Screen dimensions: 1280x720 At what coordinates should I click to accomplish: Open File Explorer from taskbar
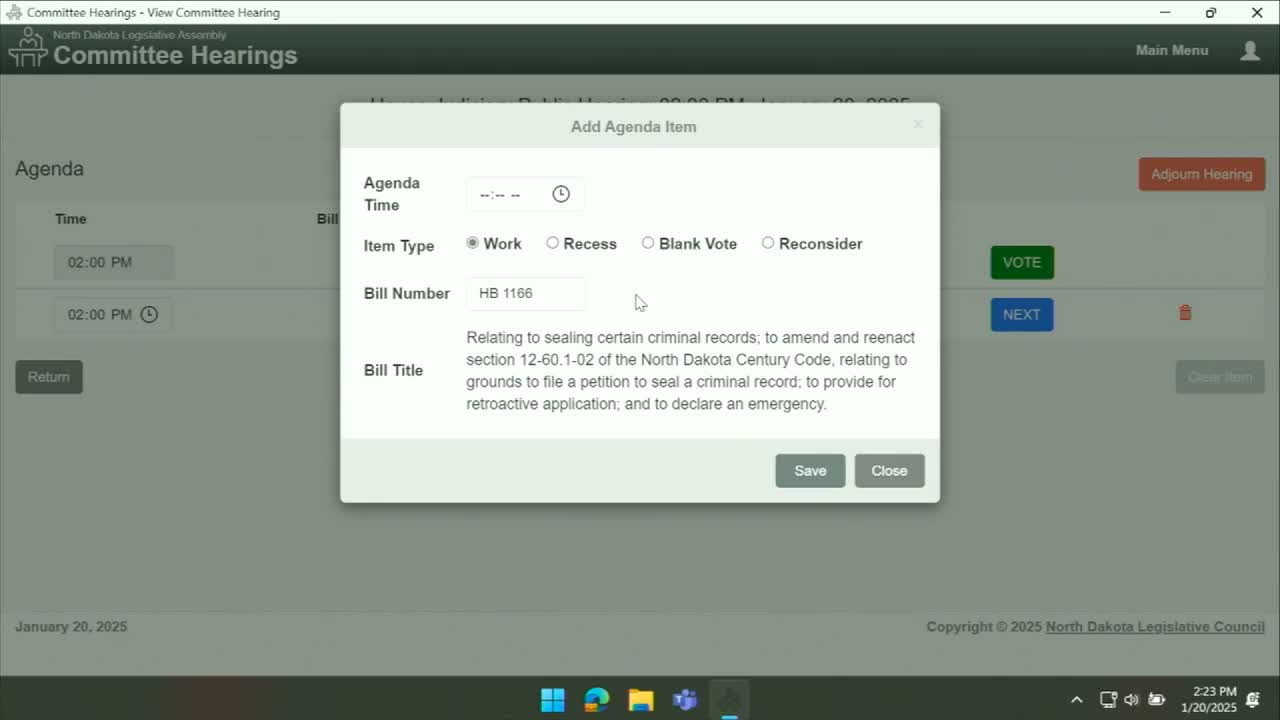click(641, 699)
